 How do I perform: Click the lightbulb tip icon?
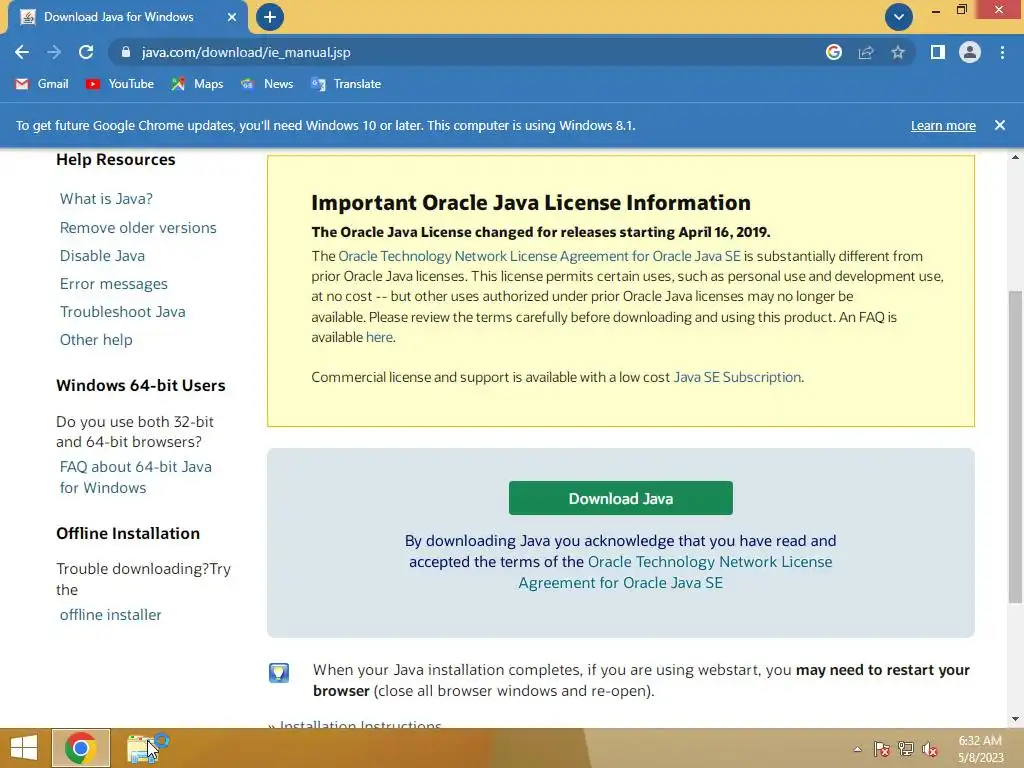click(x=279, y=673)
